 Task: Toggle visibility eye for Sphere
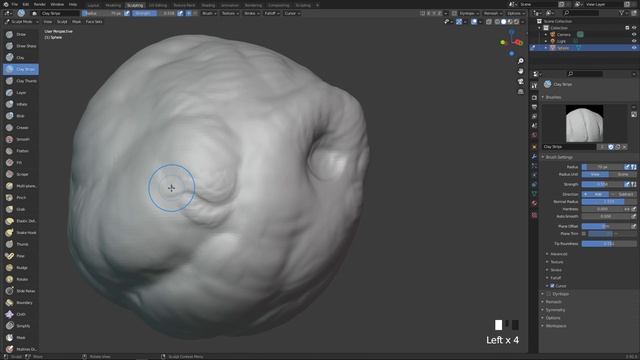[x=634, y=48]
